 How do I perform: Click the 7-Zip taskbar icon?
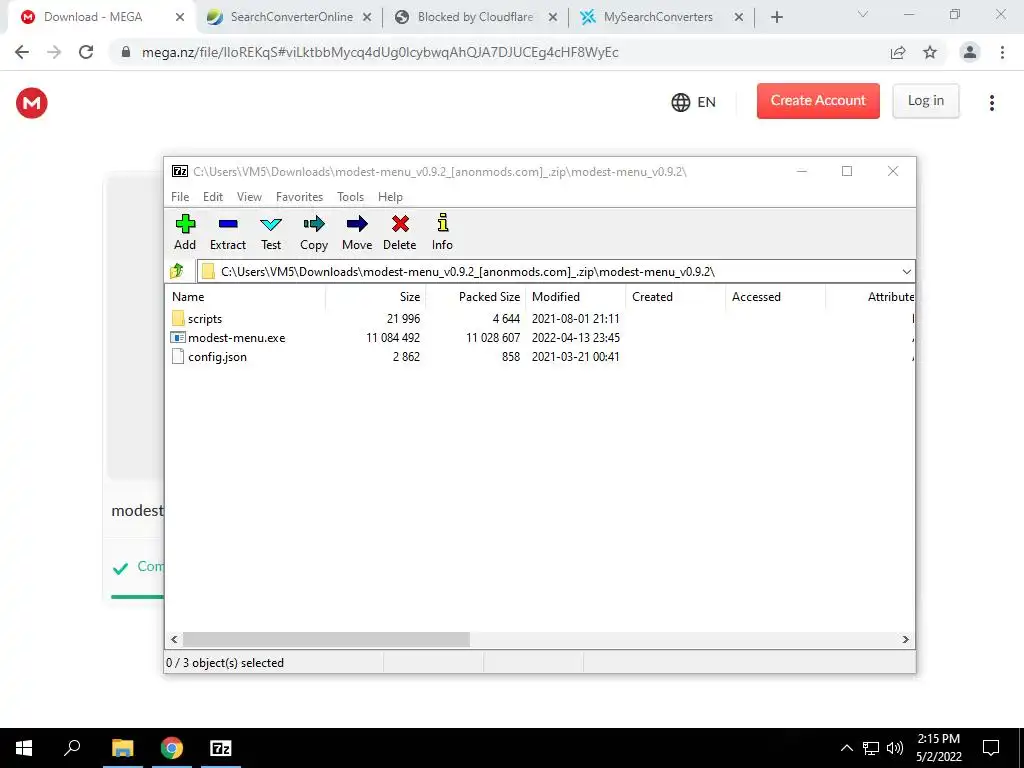(x=221, y=748)
